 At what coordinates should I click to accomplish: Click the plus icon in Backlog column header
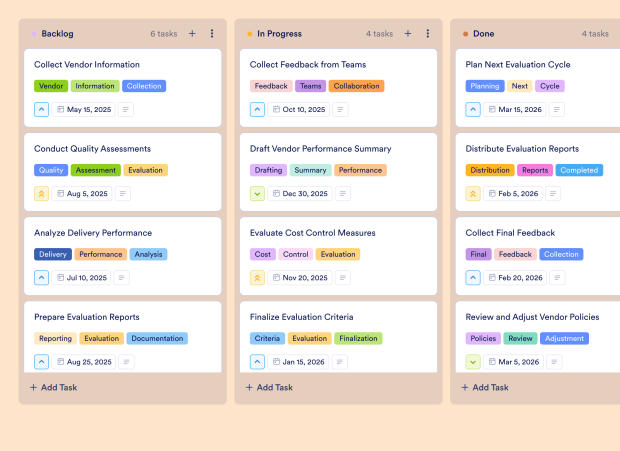click(192, 34)
